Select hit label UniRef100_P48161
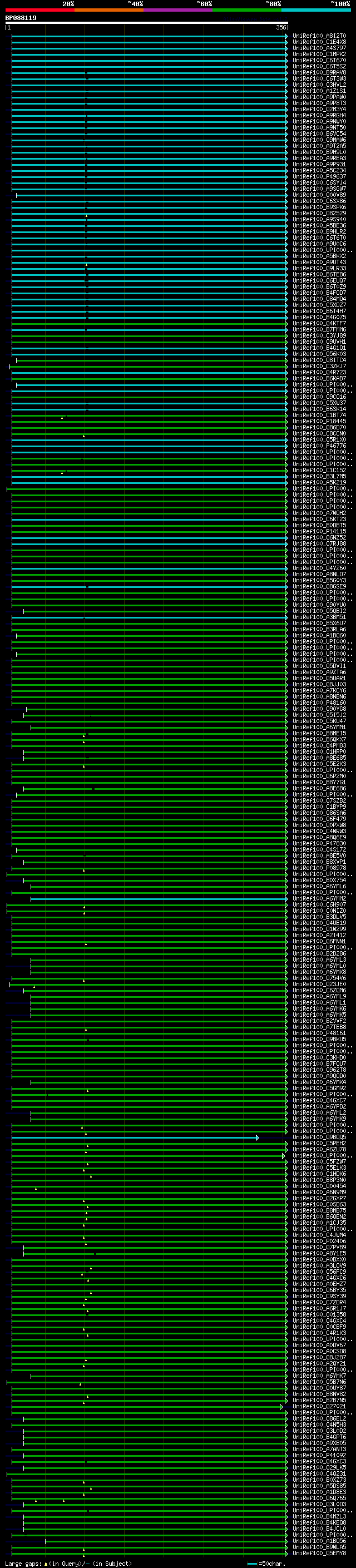The width and height of the screenshot is (356, 1568). (319, 1033)
